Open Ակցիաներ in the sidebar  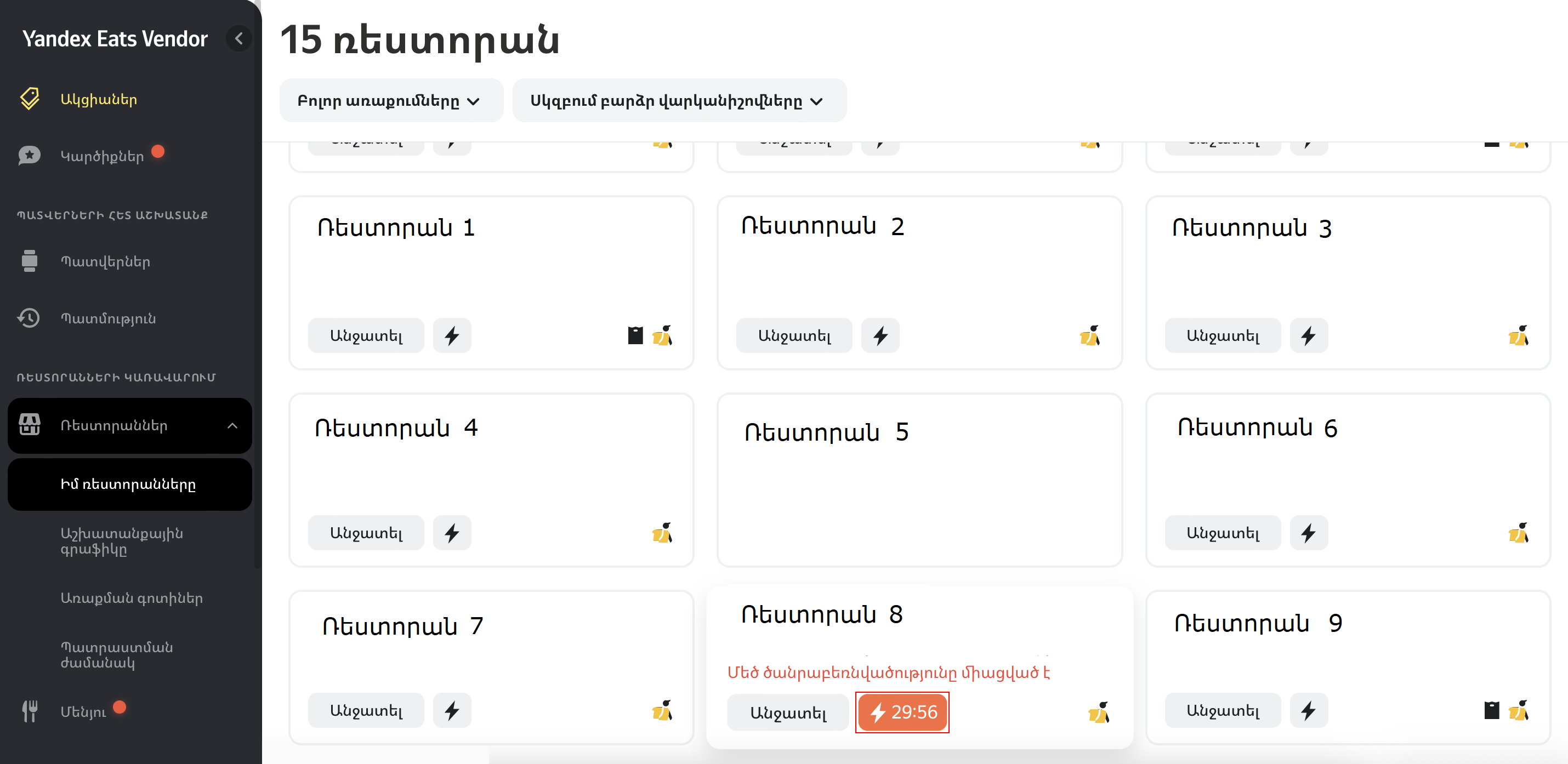[x=98, y=99]
